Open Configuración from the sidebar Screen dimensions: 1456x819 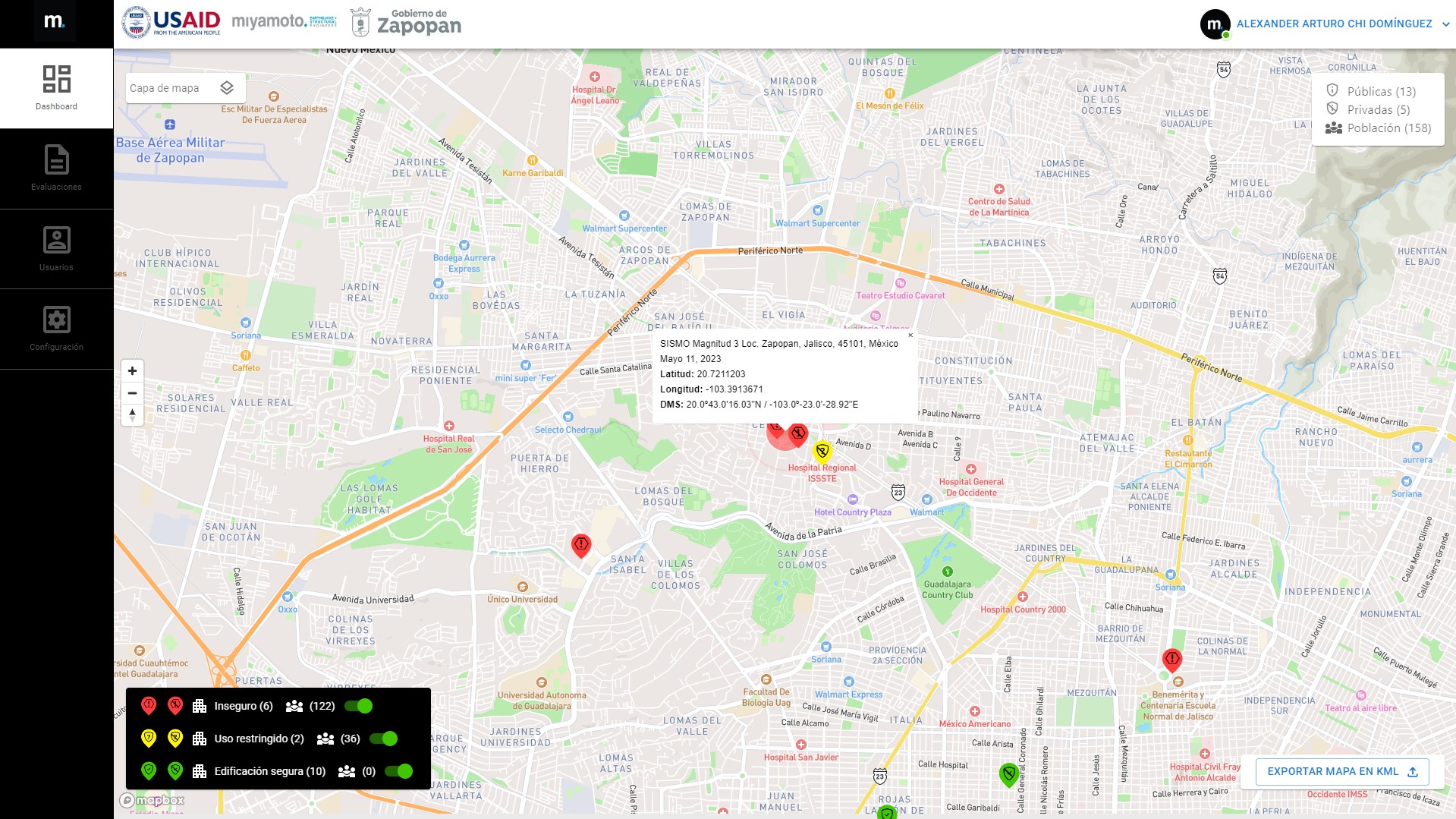coord(56,329)
